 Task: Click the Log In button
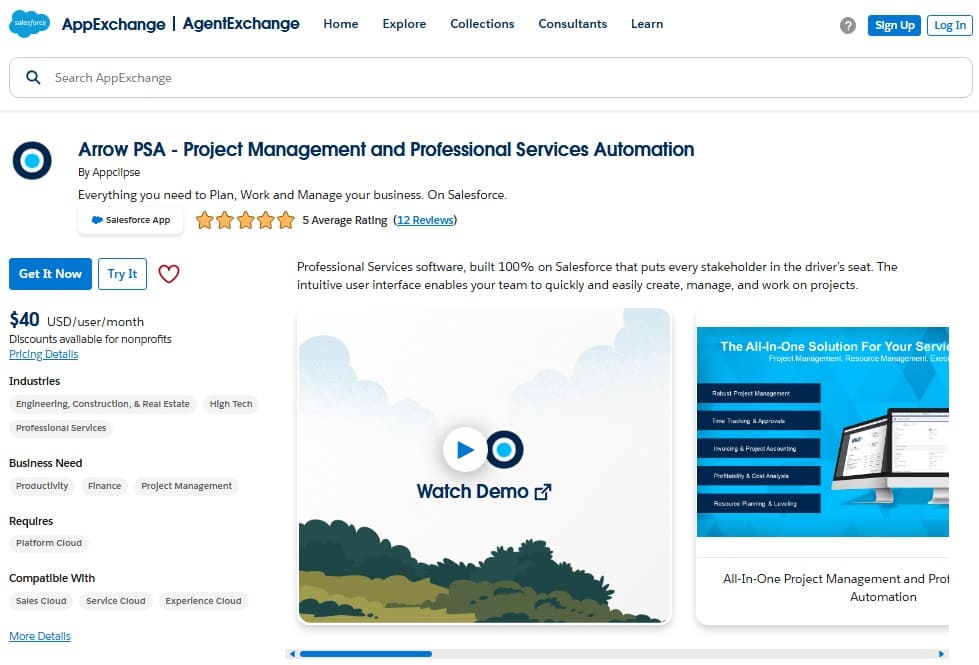(x=950, y=26)
